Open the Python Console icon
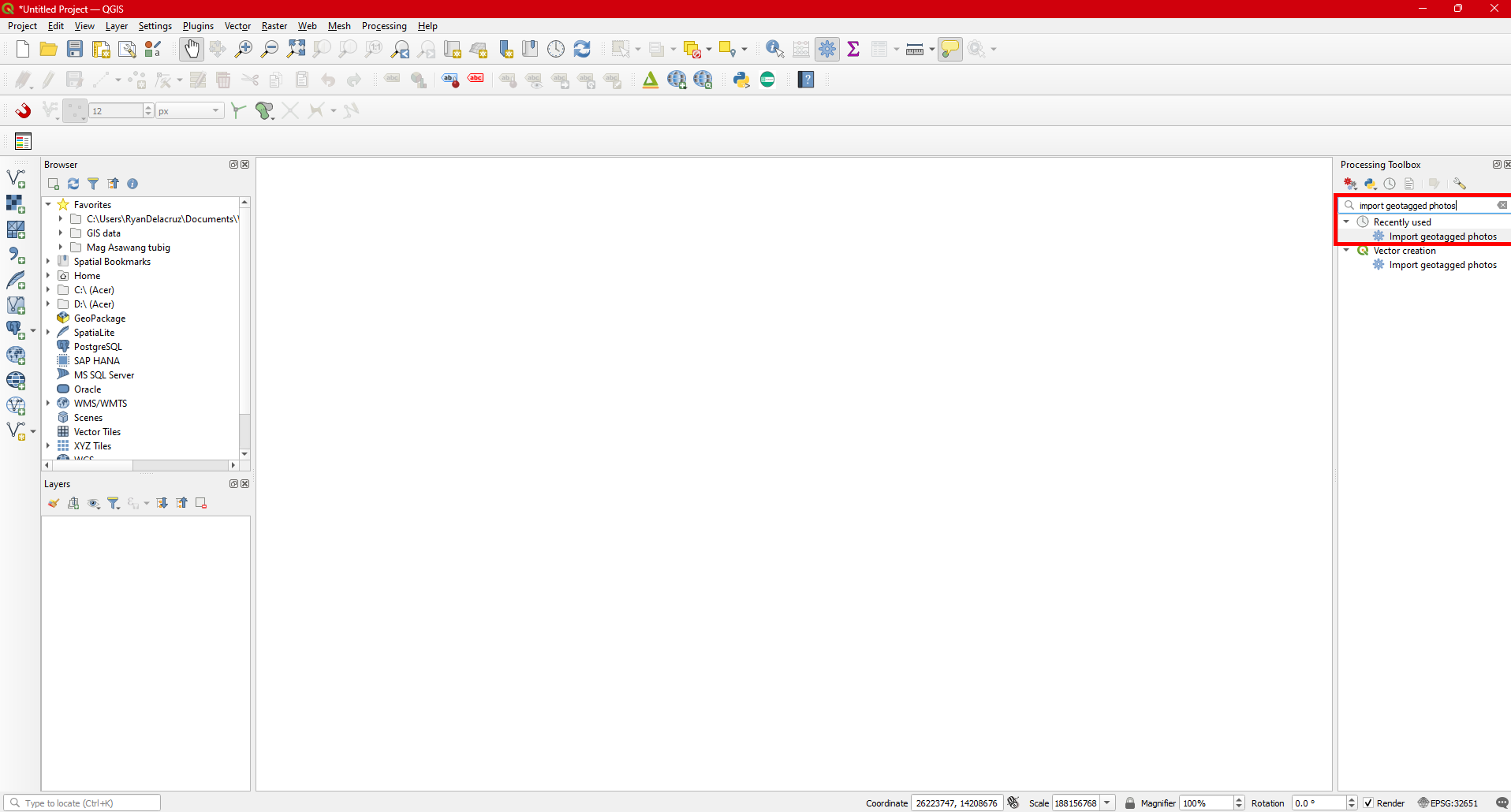This screenshot has width=1511, height=812. [x=741, y=80]
